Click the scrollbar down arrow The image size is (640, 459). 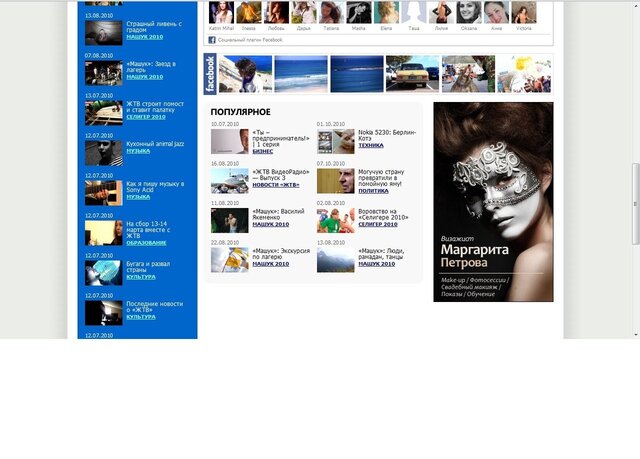point(635,335)
